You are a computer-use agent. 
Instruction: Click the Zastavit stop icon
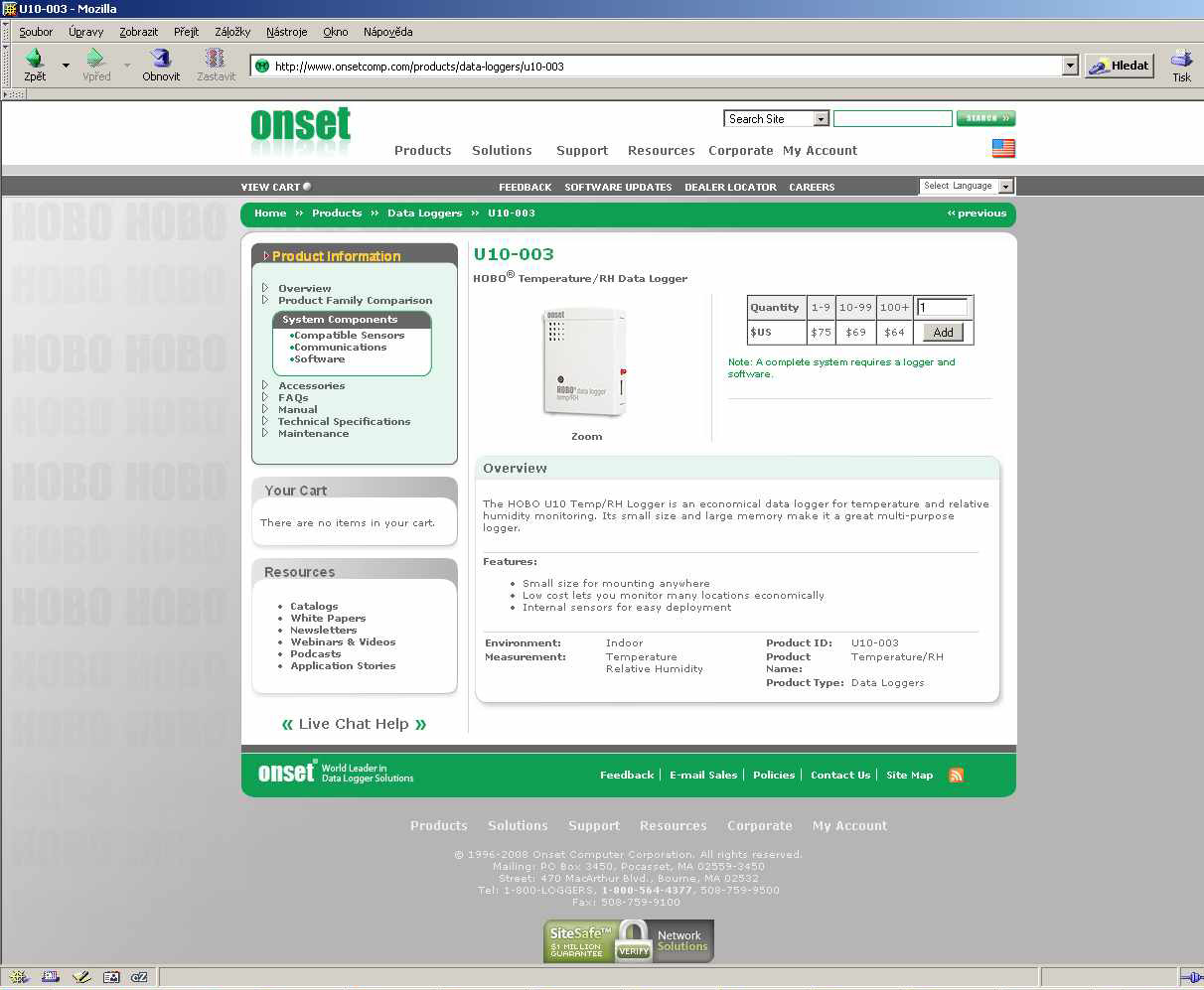(216, 58)
